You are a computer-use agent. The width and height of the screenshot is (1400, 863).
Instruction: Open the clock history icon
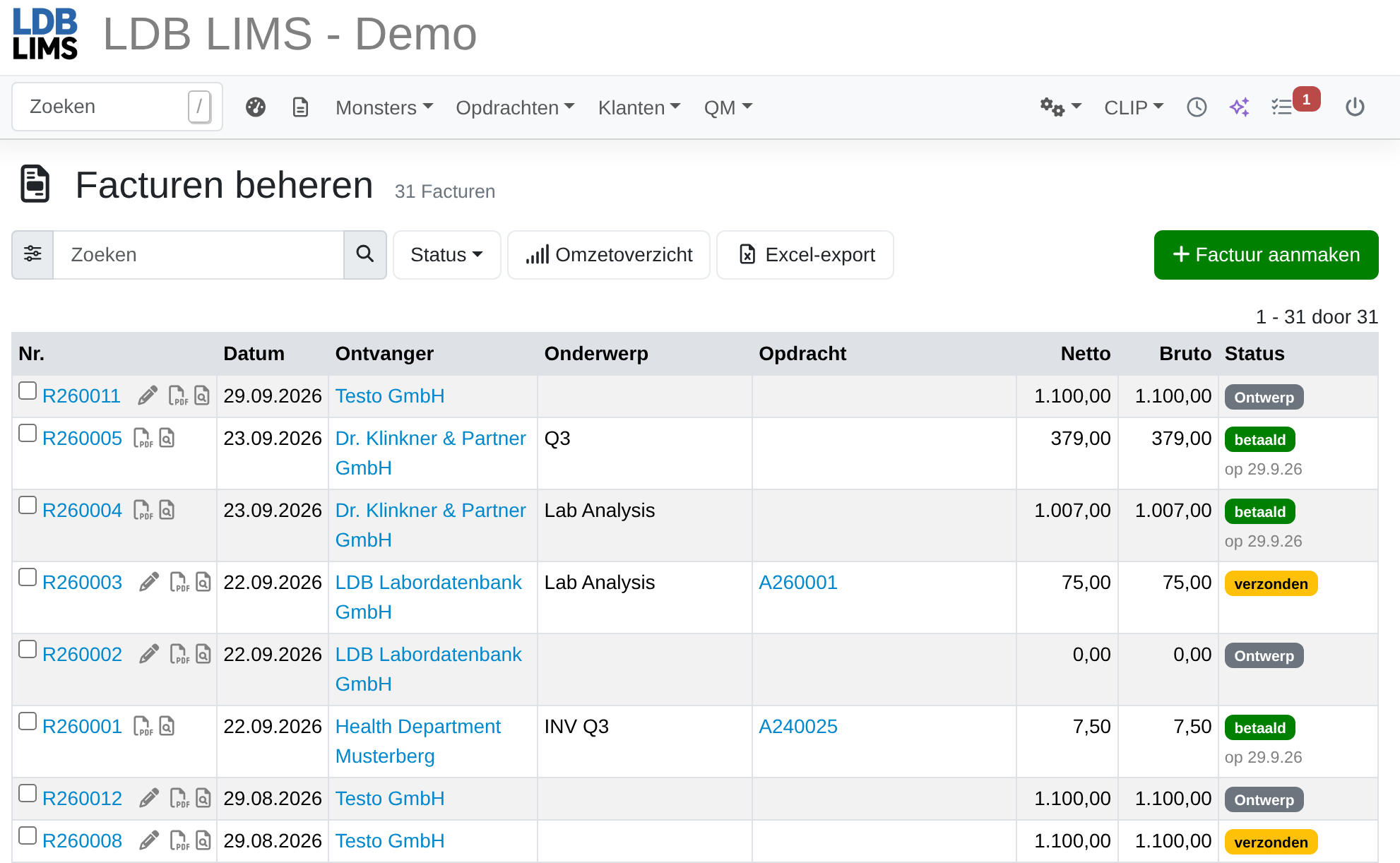[x=1197, y=107]
